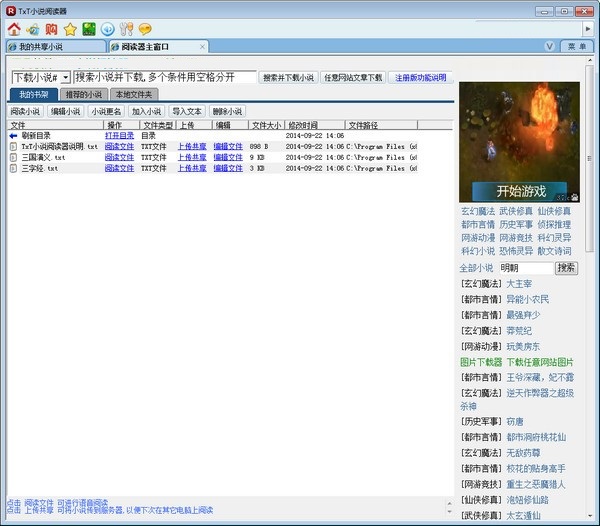The image size is (600, 526).
Task: Click the red Home house icon
Action: (13, 29)
